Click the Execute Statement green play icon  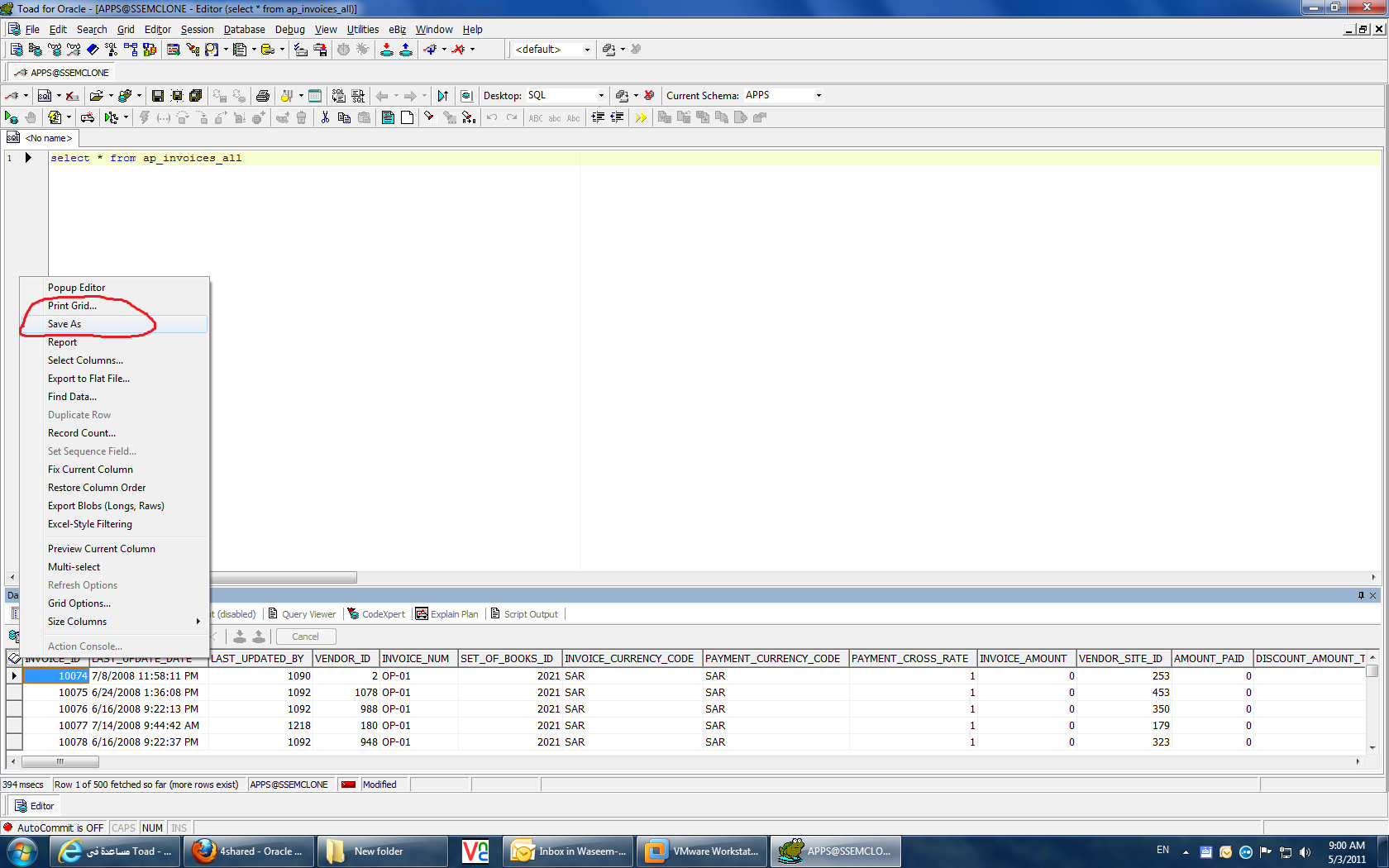[11, 117]
